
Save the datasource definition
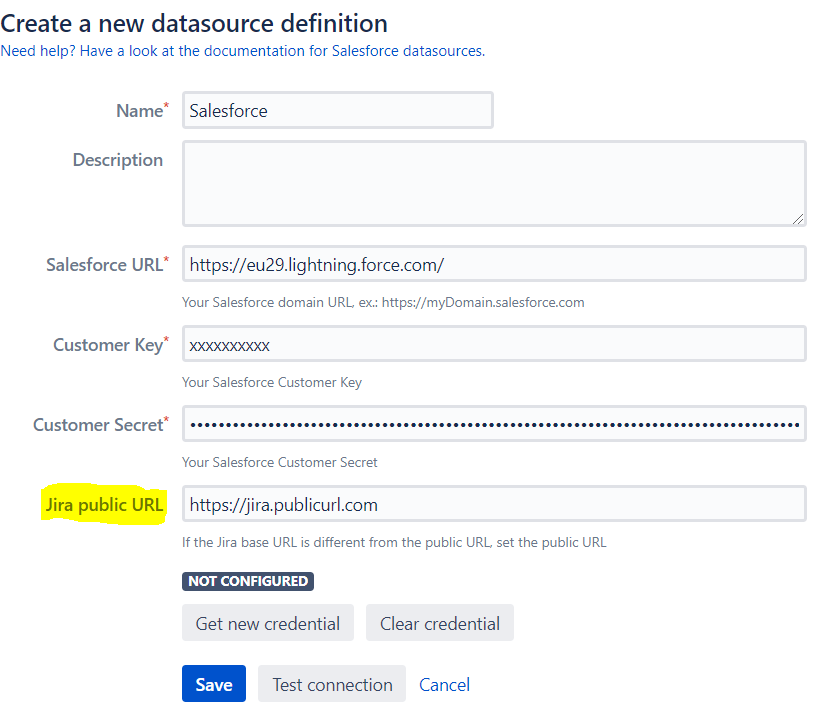213,684
